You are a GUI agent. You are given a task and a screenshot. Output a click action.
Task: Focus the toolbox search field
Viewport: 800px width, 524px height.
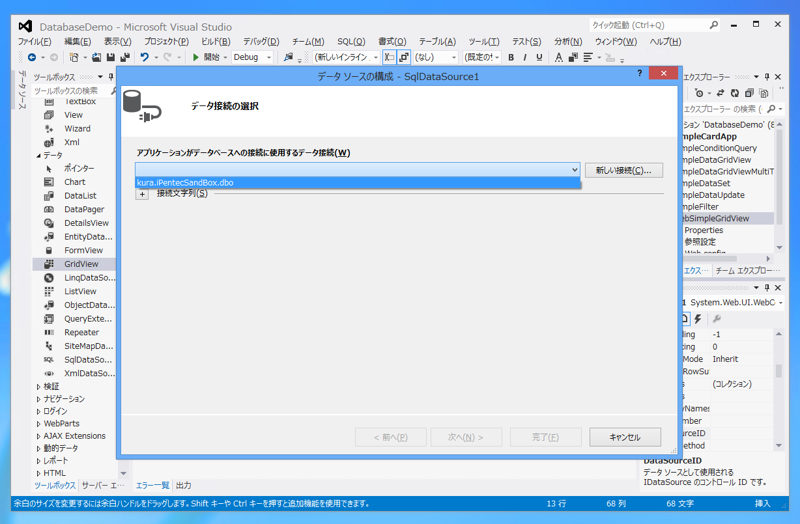click(x=70, y=91)
